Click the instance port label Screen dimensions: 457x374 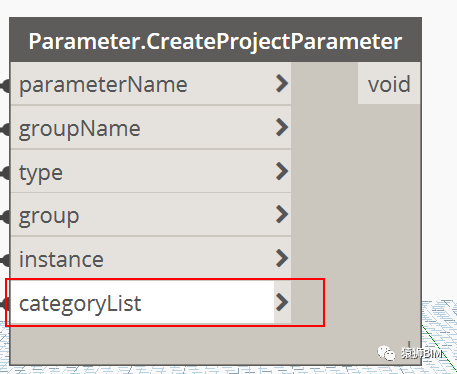[61, 259]
